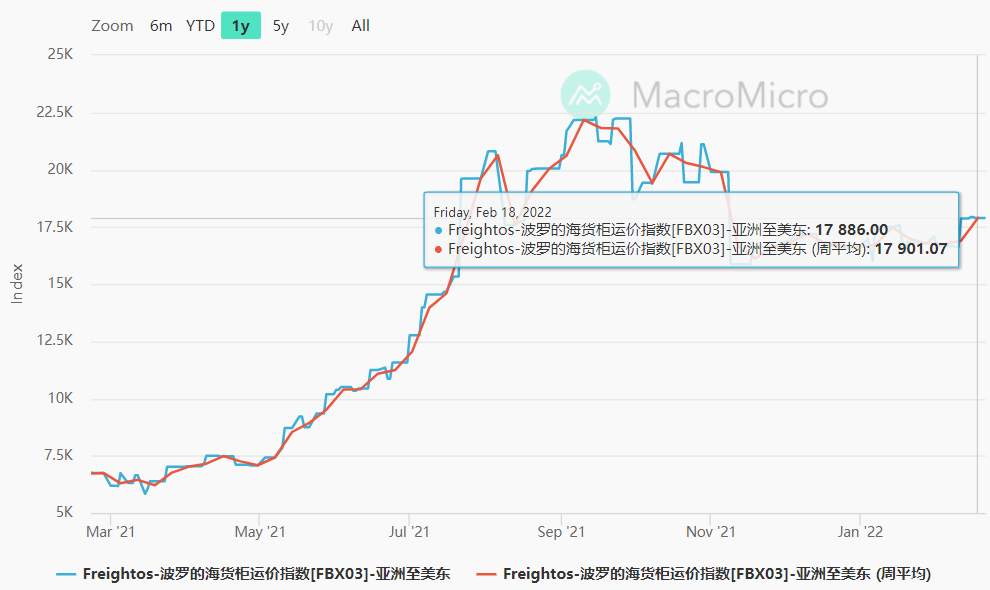Select the 5y zoom range

tap(280, 26)
